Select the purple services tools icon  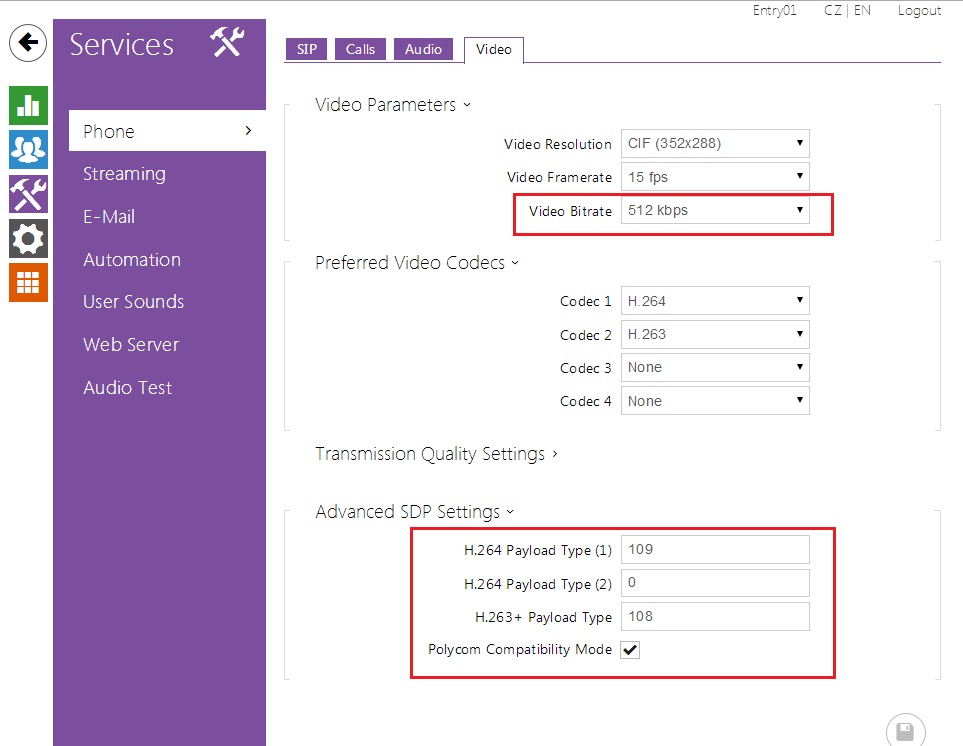pos(29,194)
